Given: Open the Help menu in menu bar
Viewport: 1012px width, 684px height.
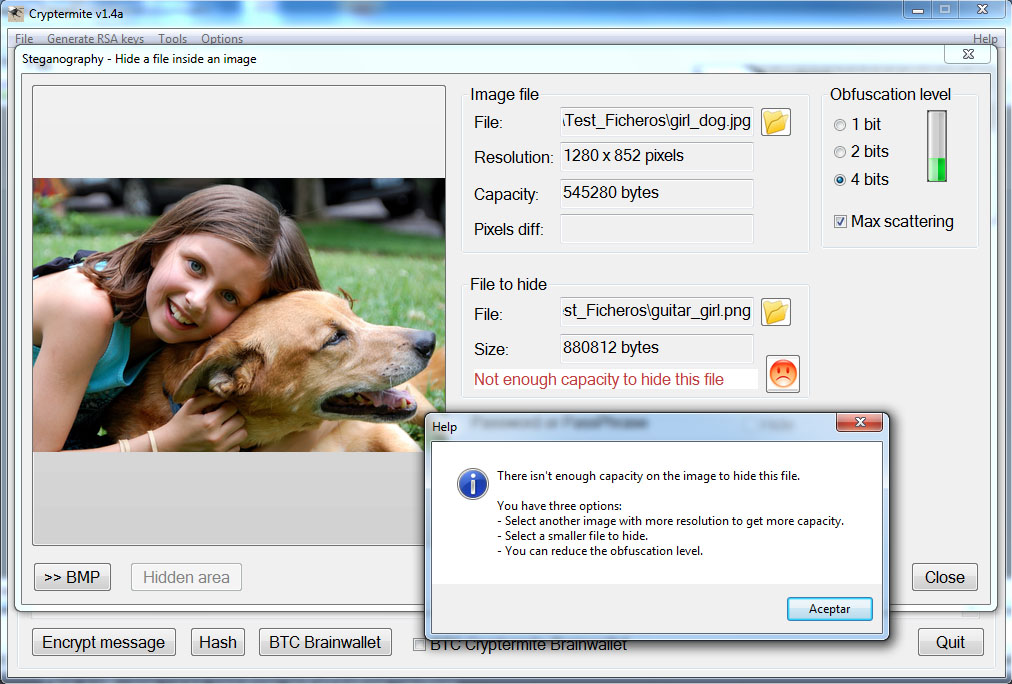Looking at the screenshot, I should click(985, 39).
